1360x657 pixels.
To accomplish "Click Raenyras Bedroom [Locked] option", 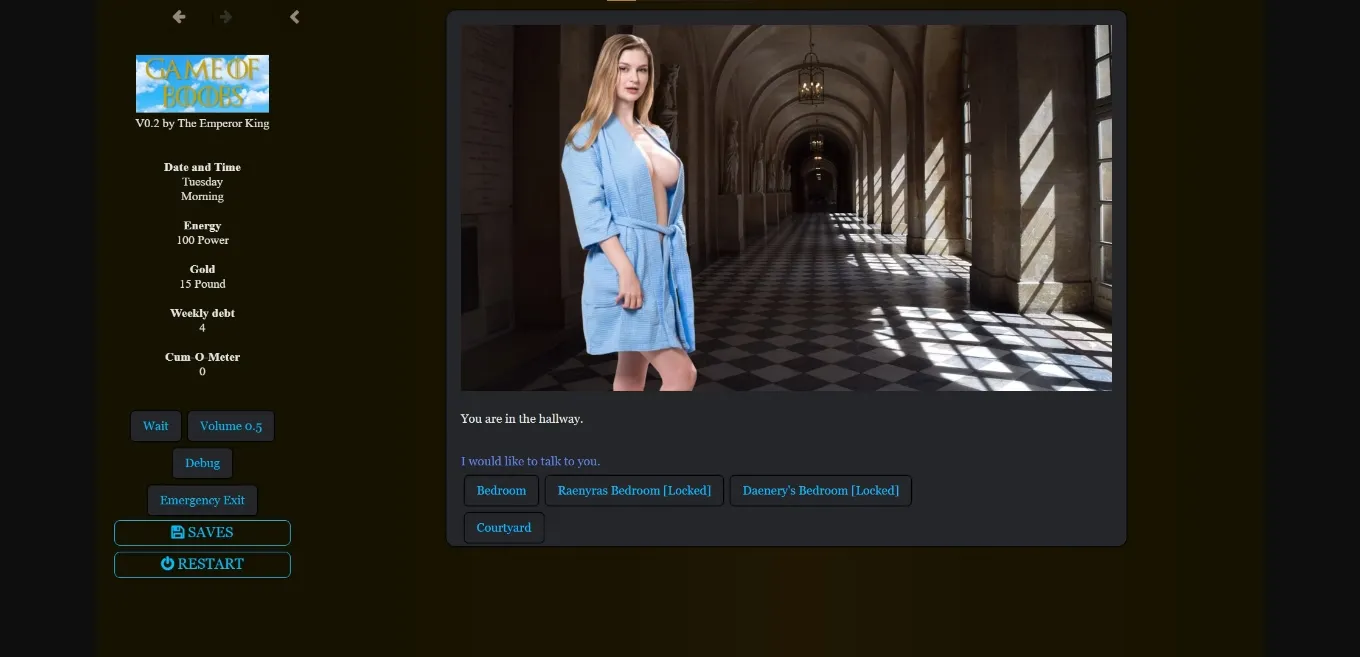I will pos(634,490).
